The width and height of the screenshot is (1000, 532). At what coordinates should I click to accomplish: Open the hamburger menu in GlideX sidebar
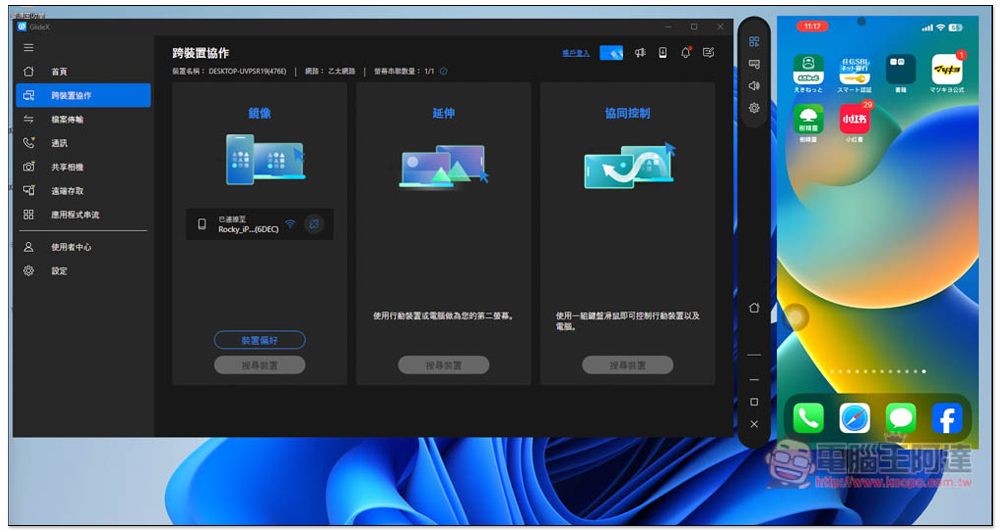(x=29, y=48)
